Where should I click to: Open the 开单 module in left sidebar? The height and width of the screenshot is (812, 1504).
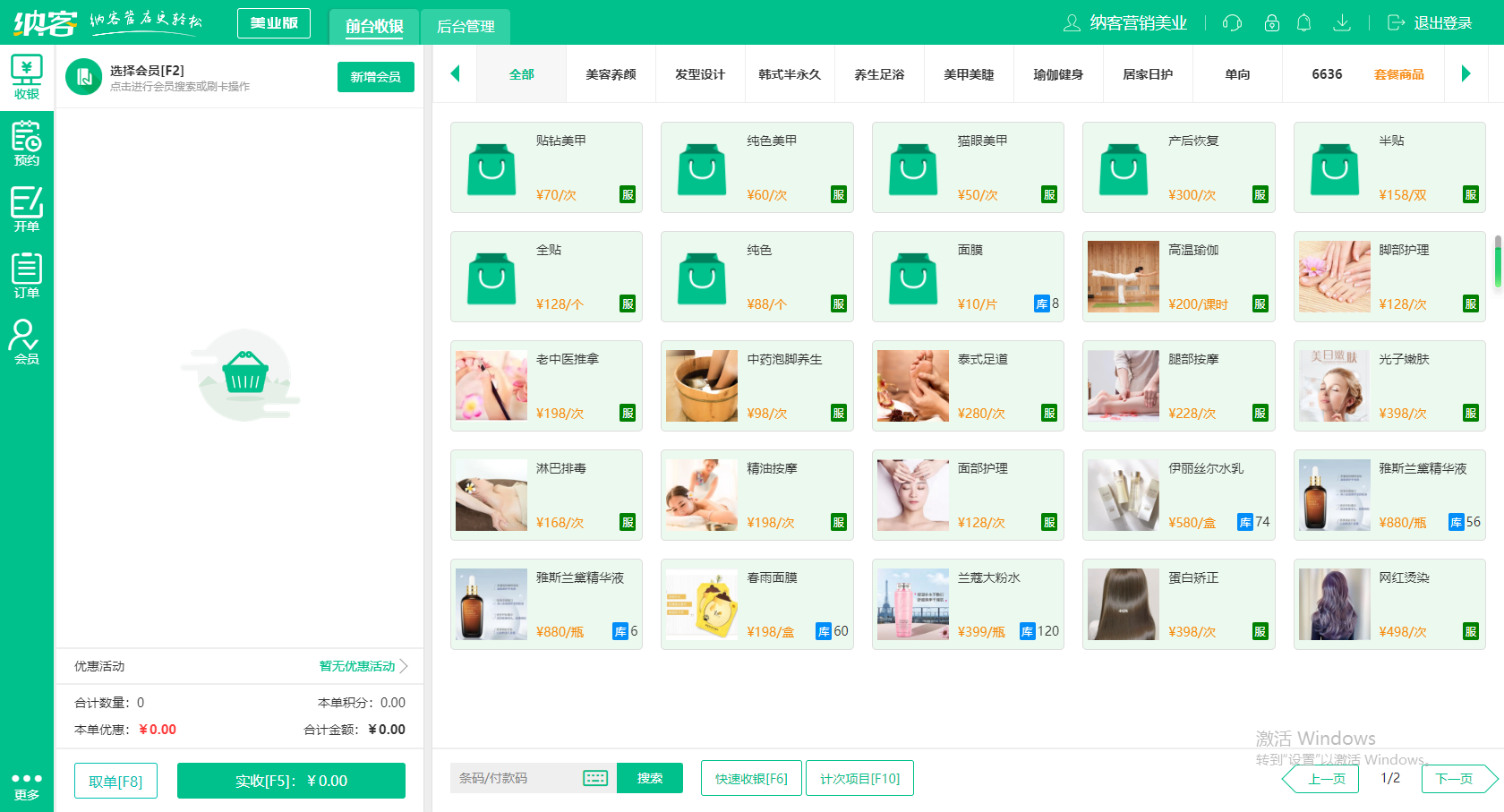point(27,208)
